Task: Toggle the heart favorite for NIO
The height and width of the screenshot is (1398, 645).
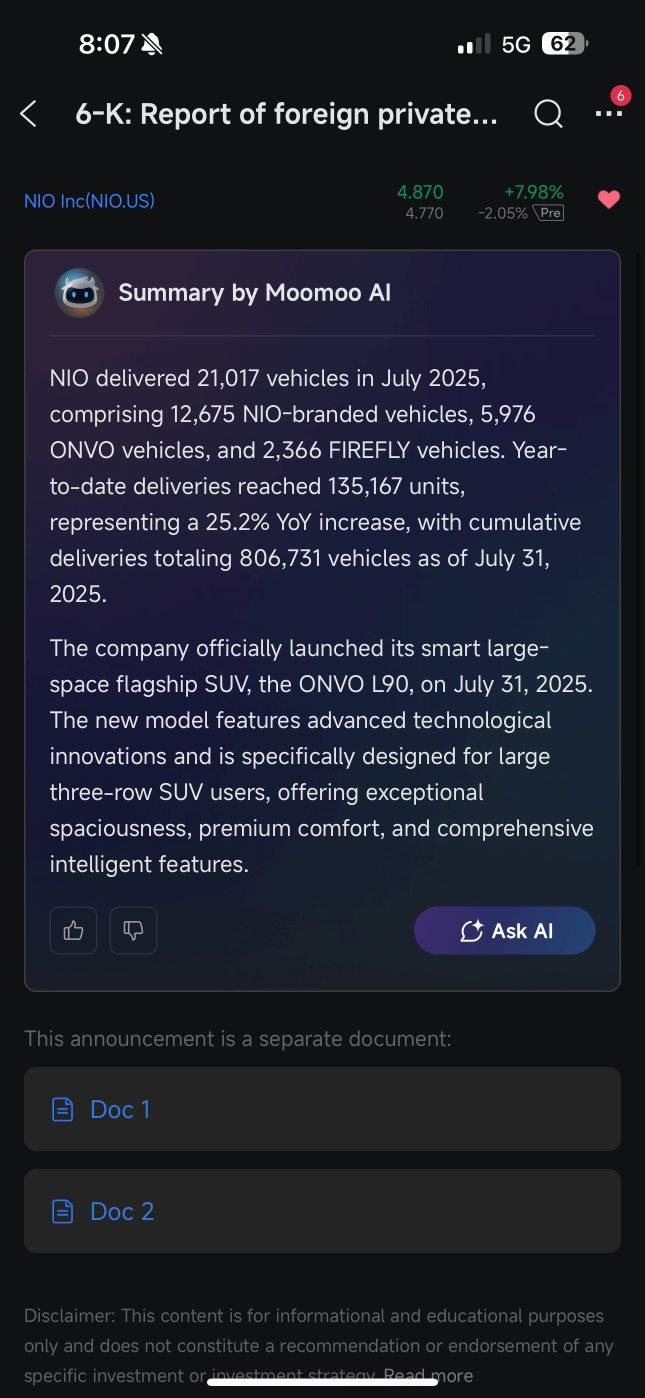Action: pos(609,200)
